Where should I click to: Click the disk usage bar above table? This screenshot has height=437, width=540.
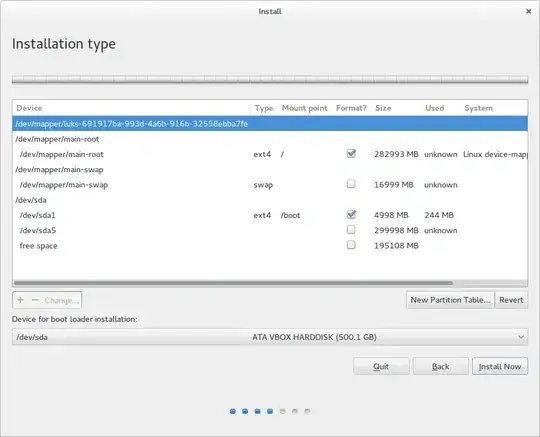pos(270,80)
